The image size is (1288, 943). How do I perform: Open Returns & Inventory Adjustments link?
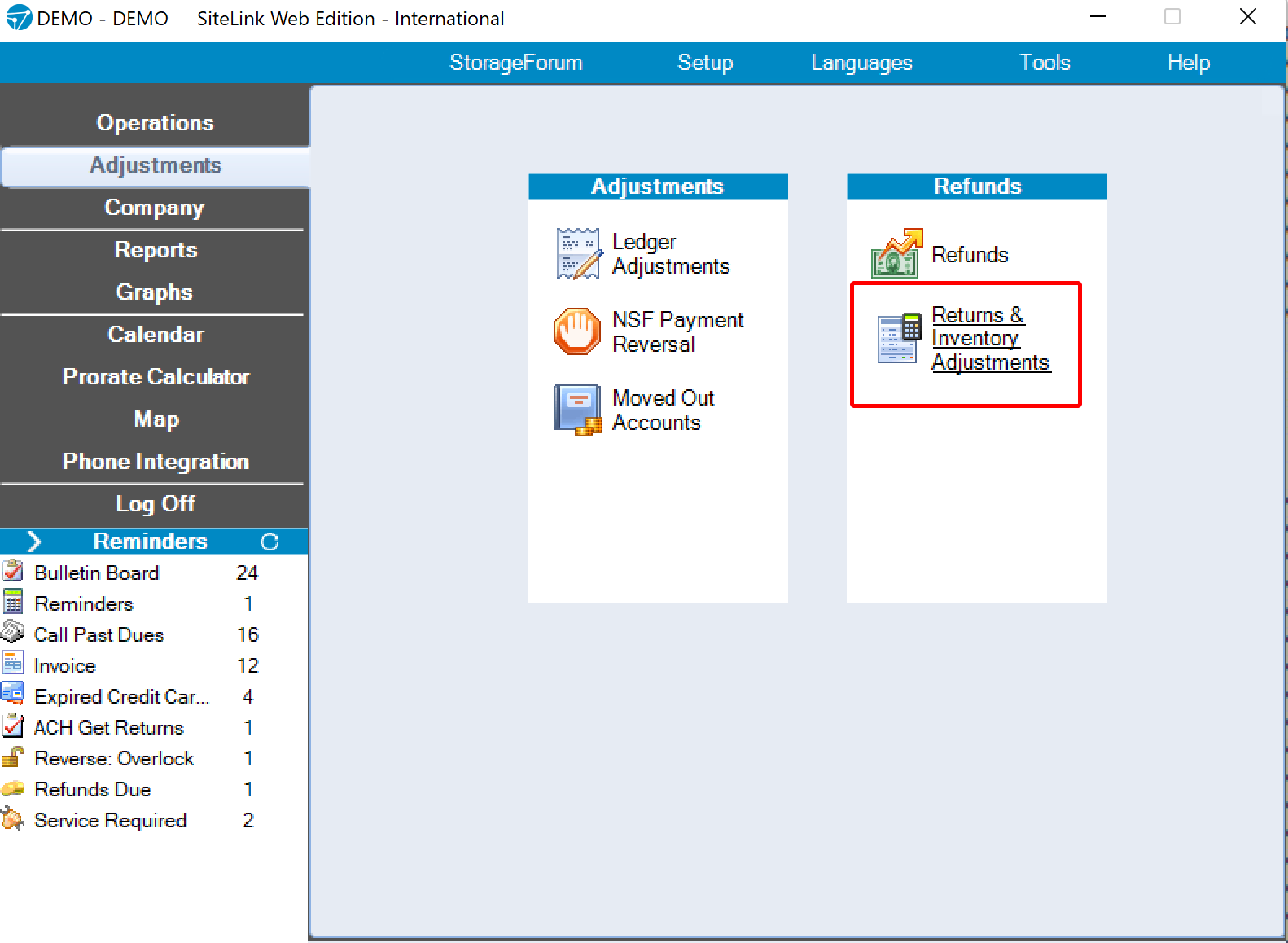tap(991, 339)
